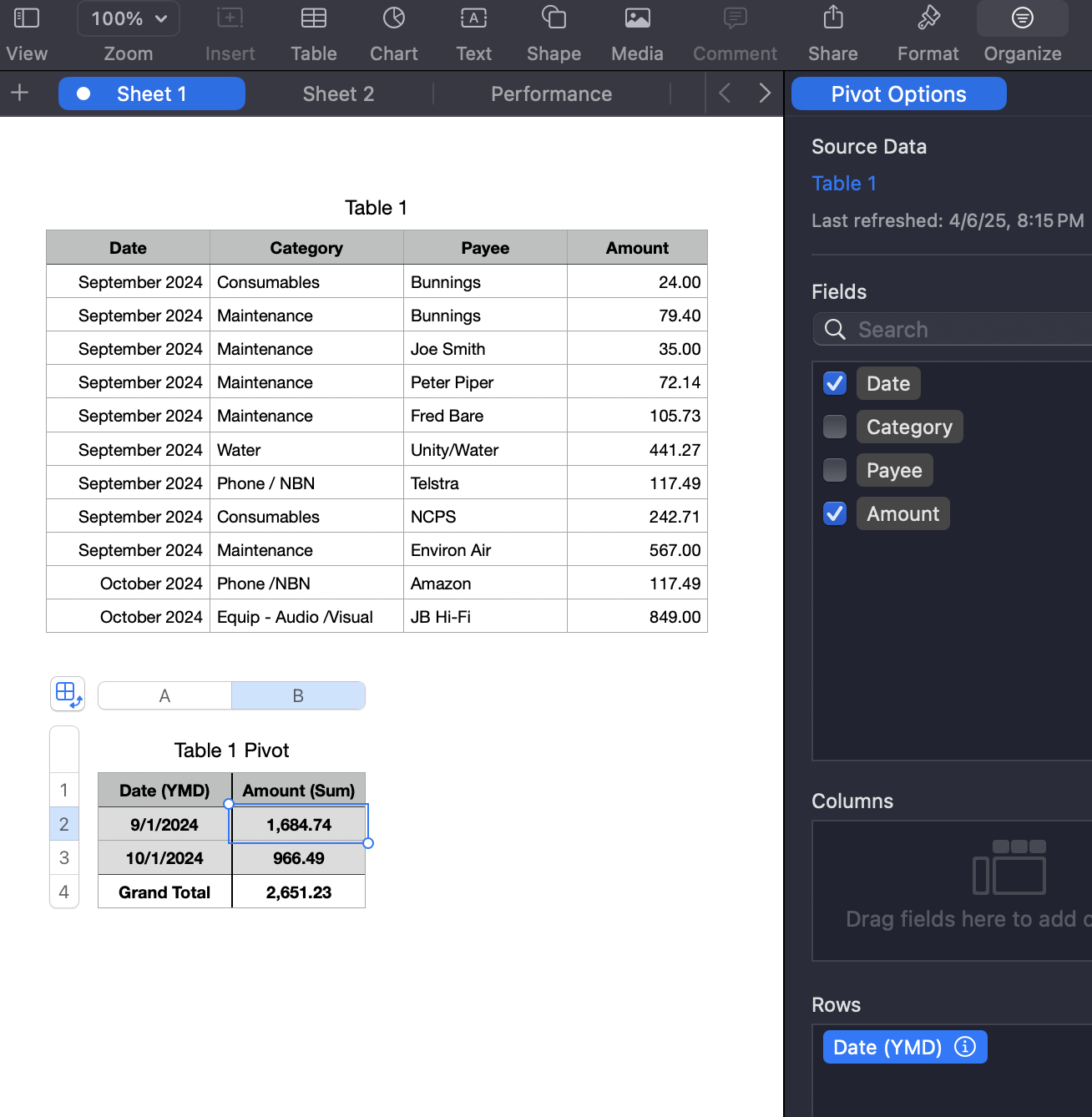This screenshot has height=1117, width=1092.
Task: Click the Category column header in Table 1
Action: [x=306, y=247]
